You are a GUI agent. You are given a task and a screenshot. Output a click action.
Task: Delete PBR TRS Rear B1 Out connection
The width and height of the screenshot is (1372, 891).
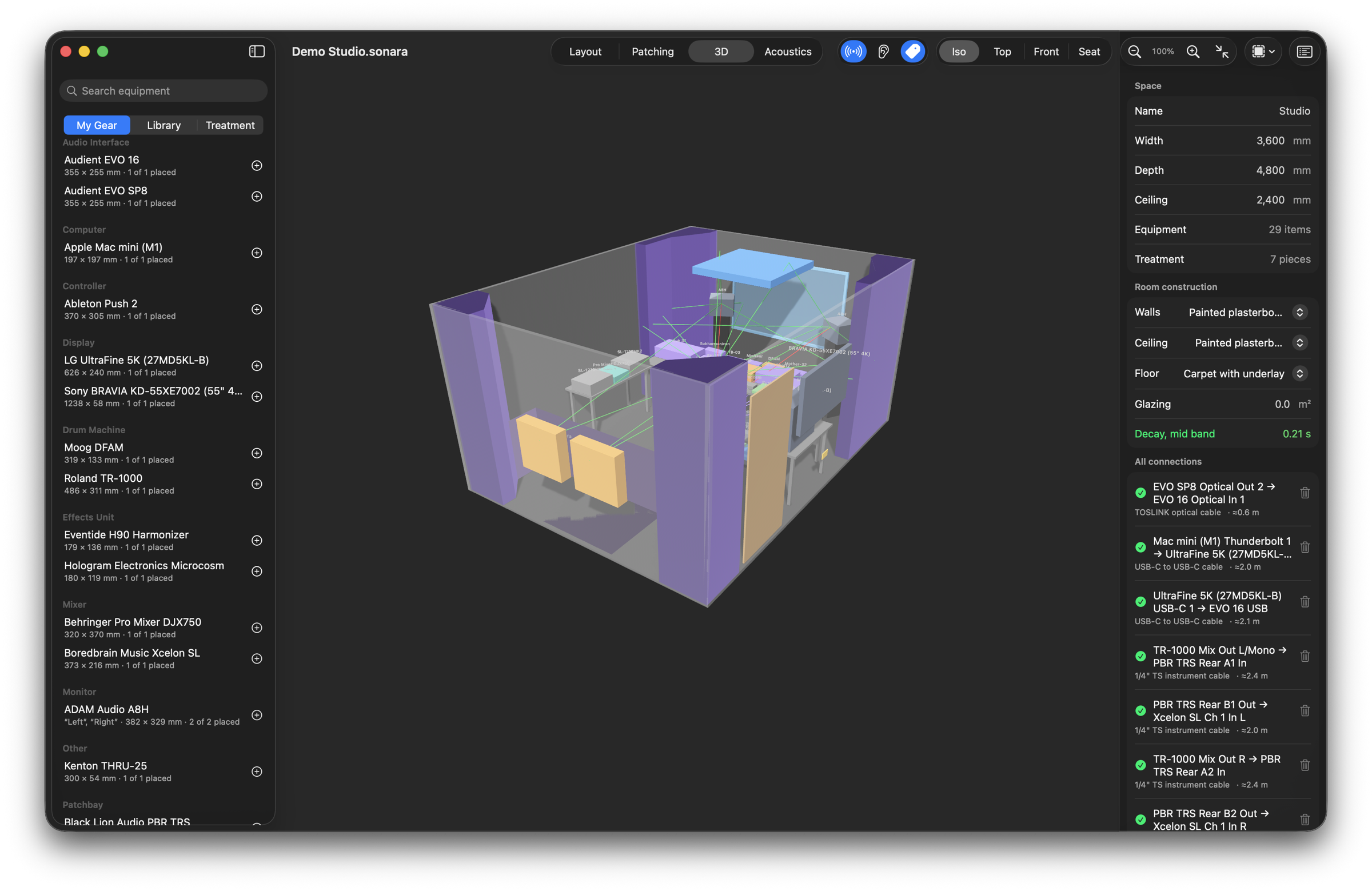click(1305, 710)
